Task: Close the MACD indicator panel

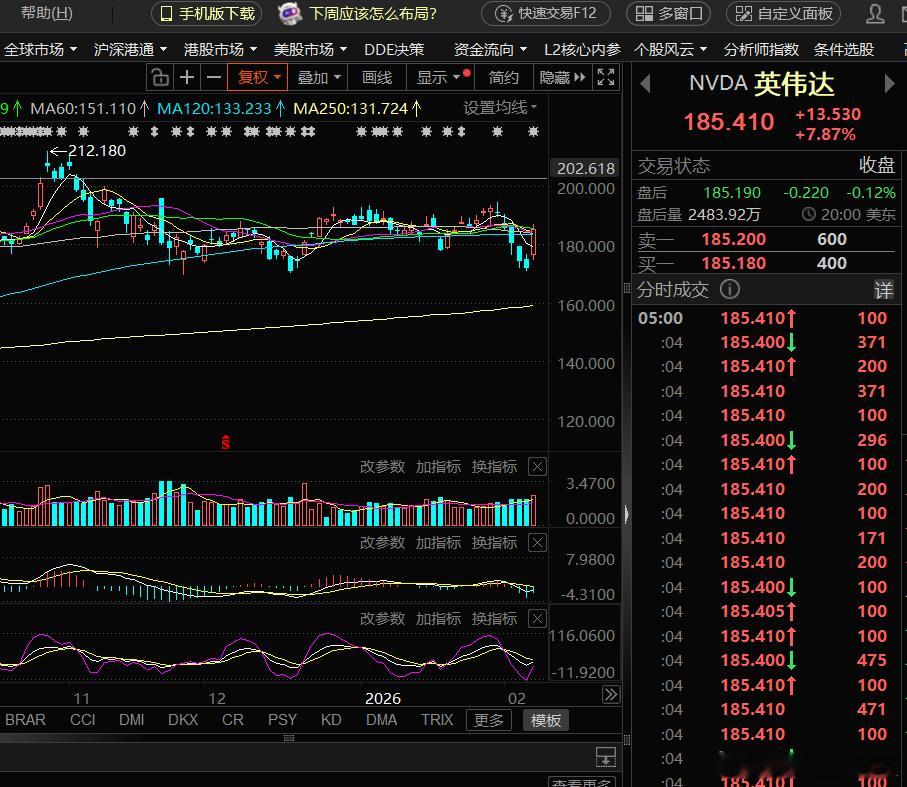Action: click(537, 542)
